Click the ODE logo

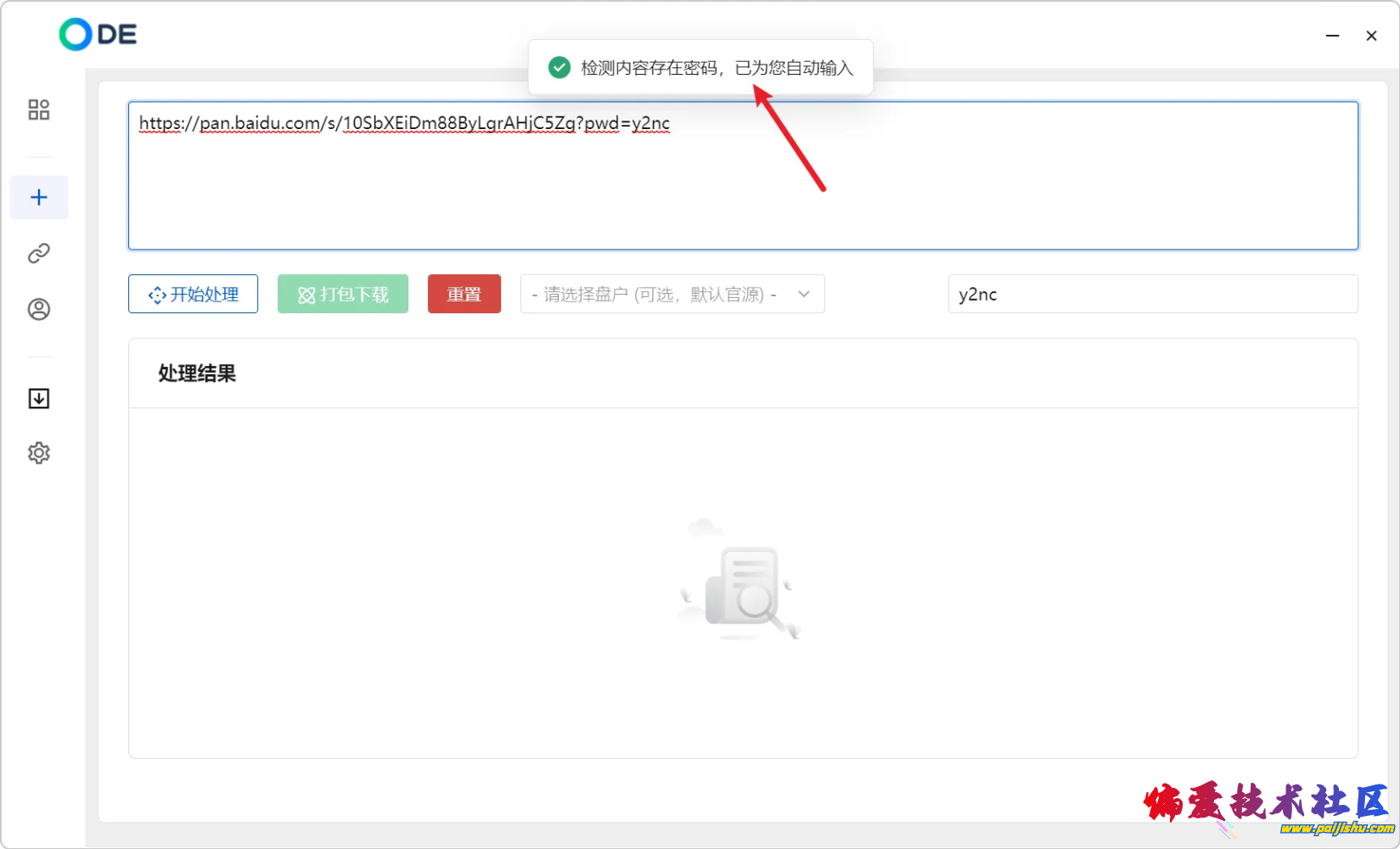click(x=98, y=35)
